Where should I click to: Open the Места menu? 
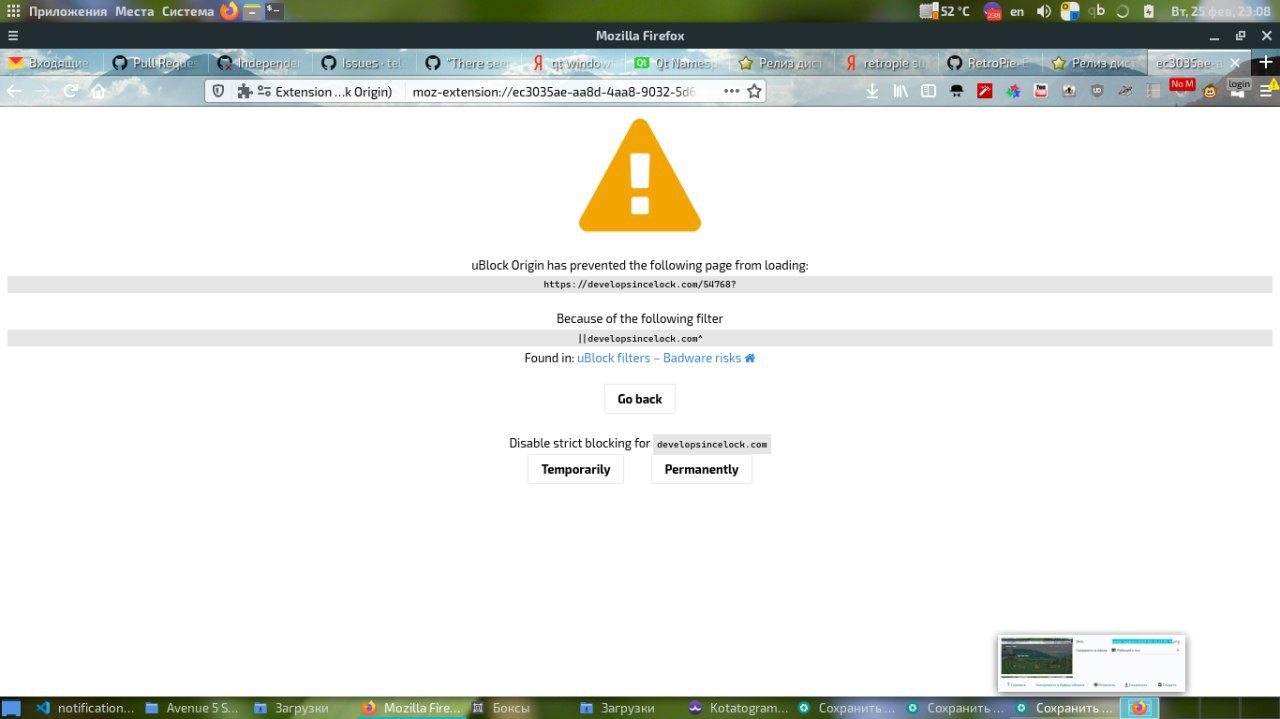tap(134, 11)
